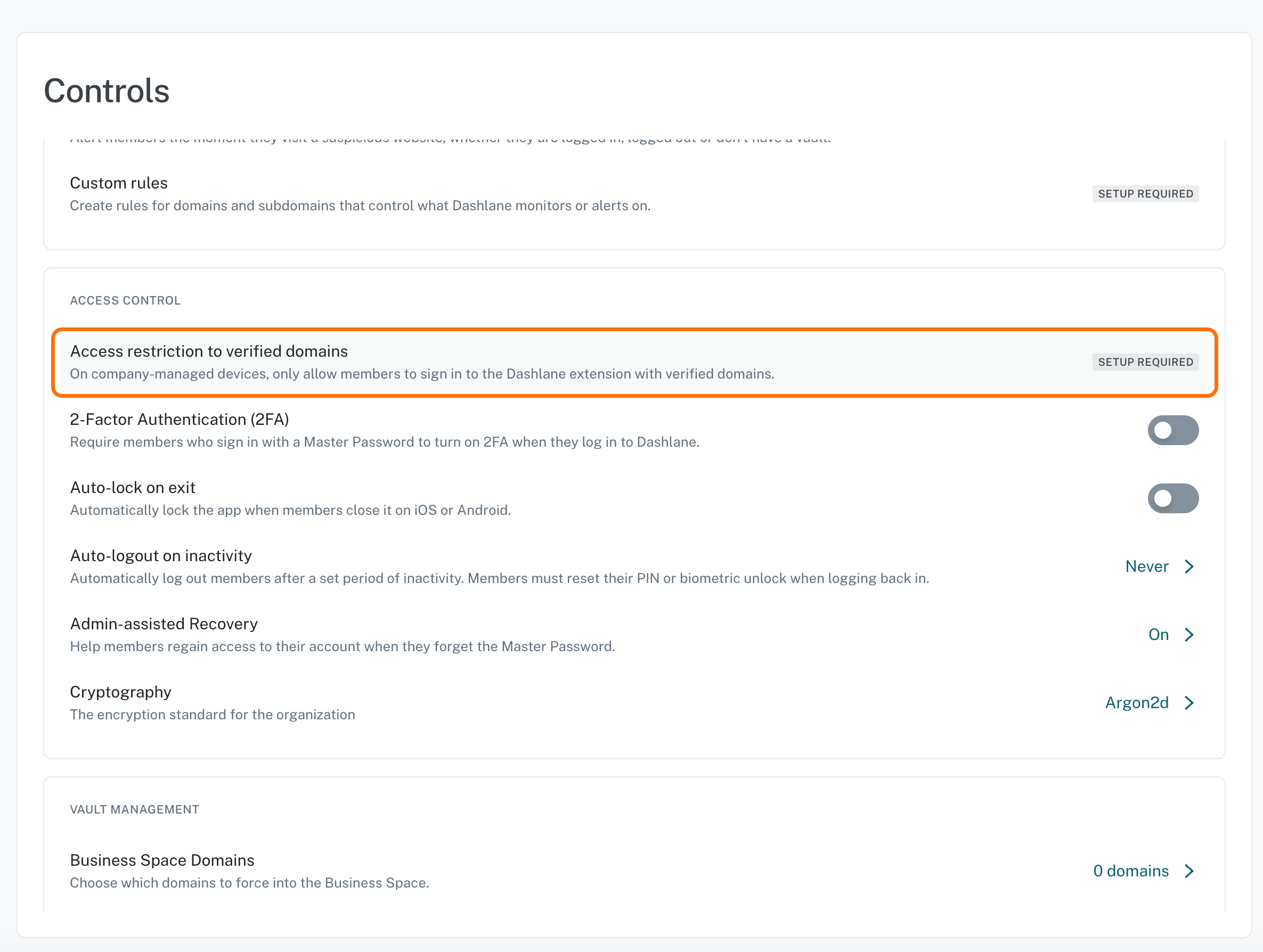
Task: Click the VAULT MANAGEMENT section header
Action: pos(134,810)
